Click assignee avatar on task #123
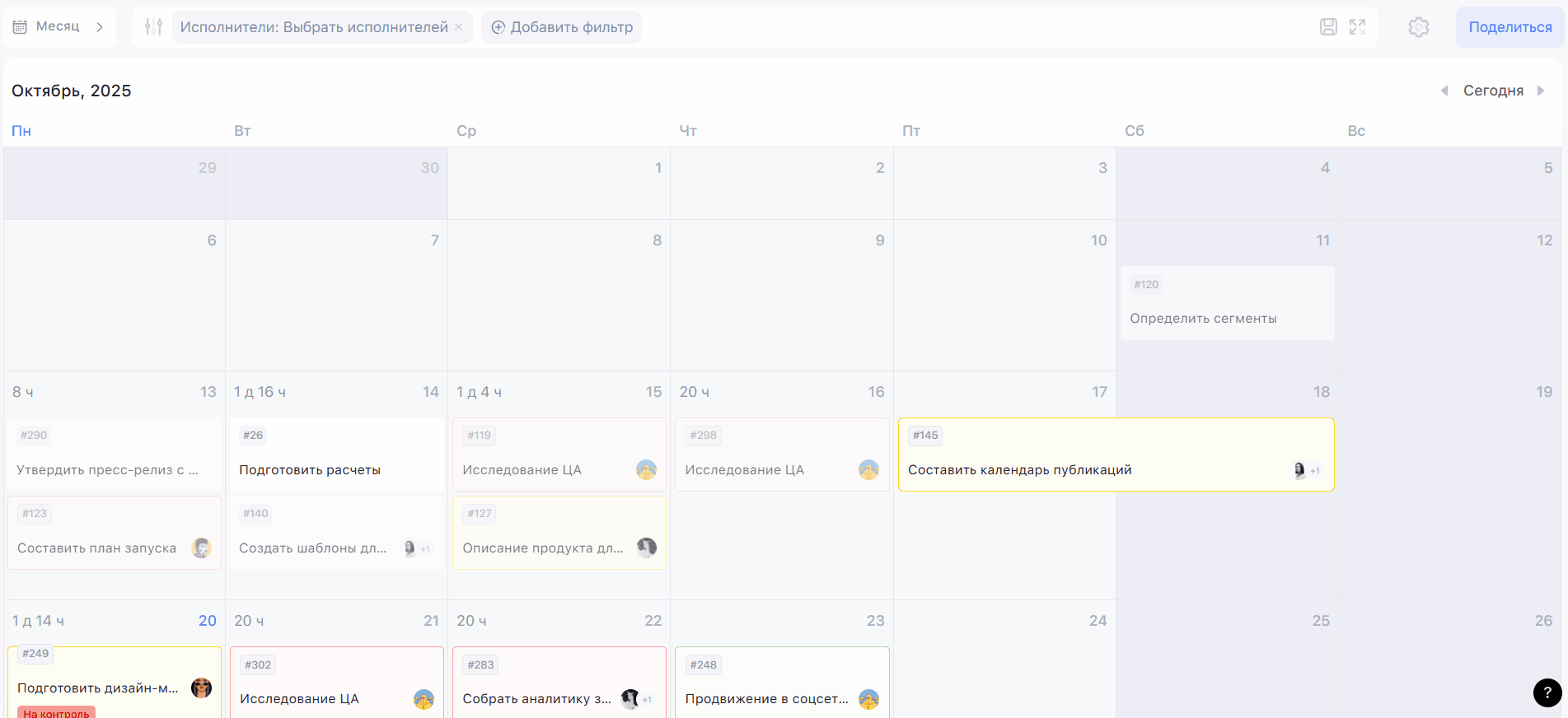 (x=201, y=548)
